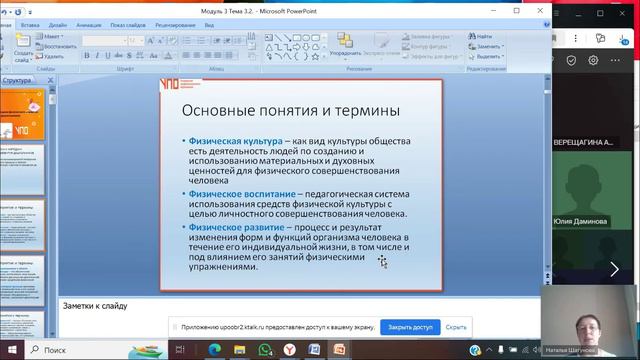Click Восстановить to reset the slide
Image resolution: width=640 pixels, height=360 pixels.
click(x=56, y=47)
